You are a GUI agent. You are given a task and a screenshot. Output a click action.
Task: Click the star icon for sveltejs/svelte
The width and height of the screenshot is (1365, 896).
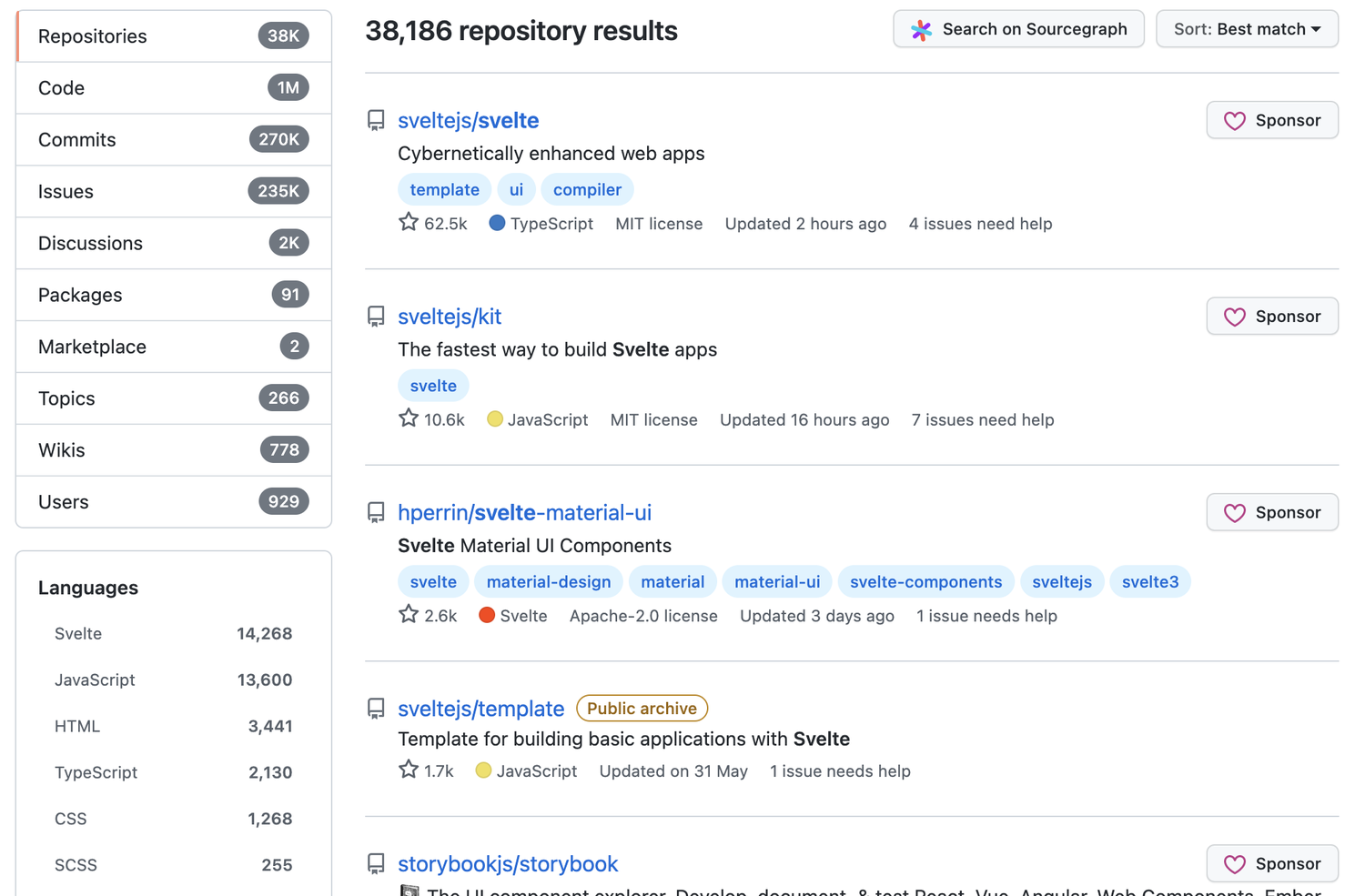(409, 222)
